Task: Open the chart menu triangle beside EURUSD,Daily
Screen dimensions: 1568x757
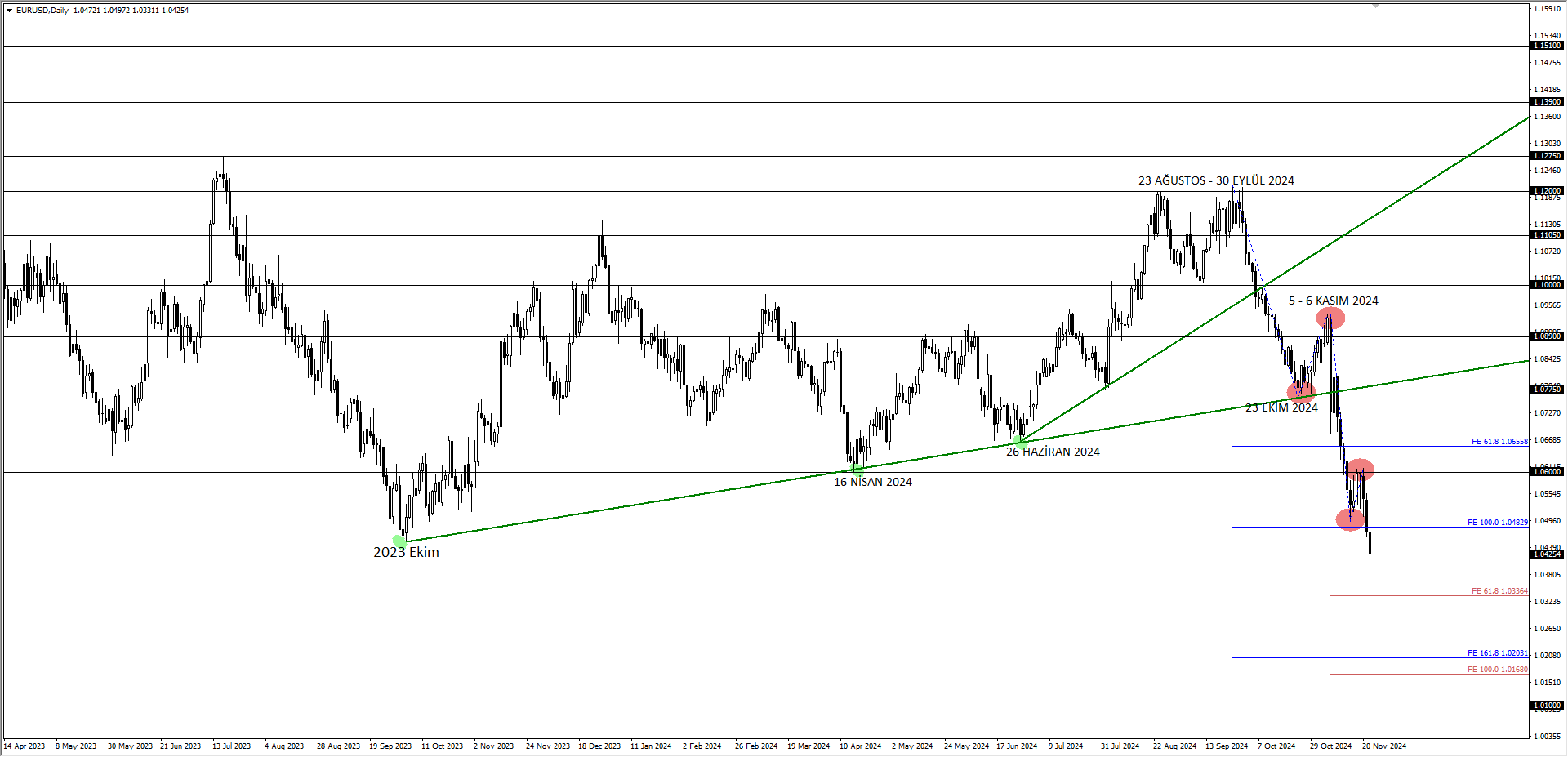Action: 9,11
